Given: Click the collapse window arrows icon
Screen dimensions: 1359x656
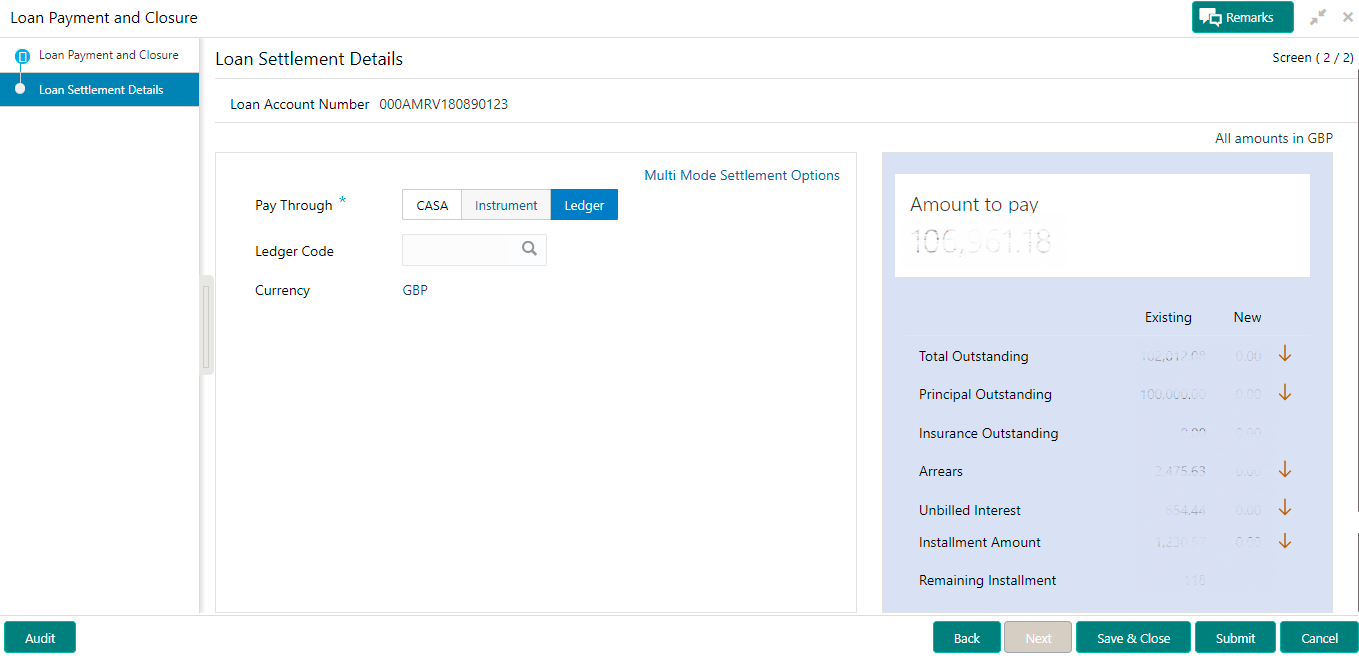Looking at the screenshot, I should pos(1318,17).
